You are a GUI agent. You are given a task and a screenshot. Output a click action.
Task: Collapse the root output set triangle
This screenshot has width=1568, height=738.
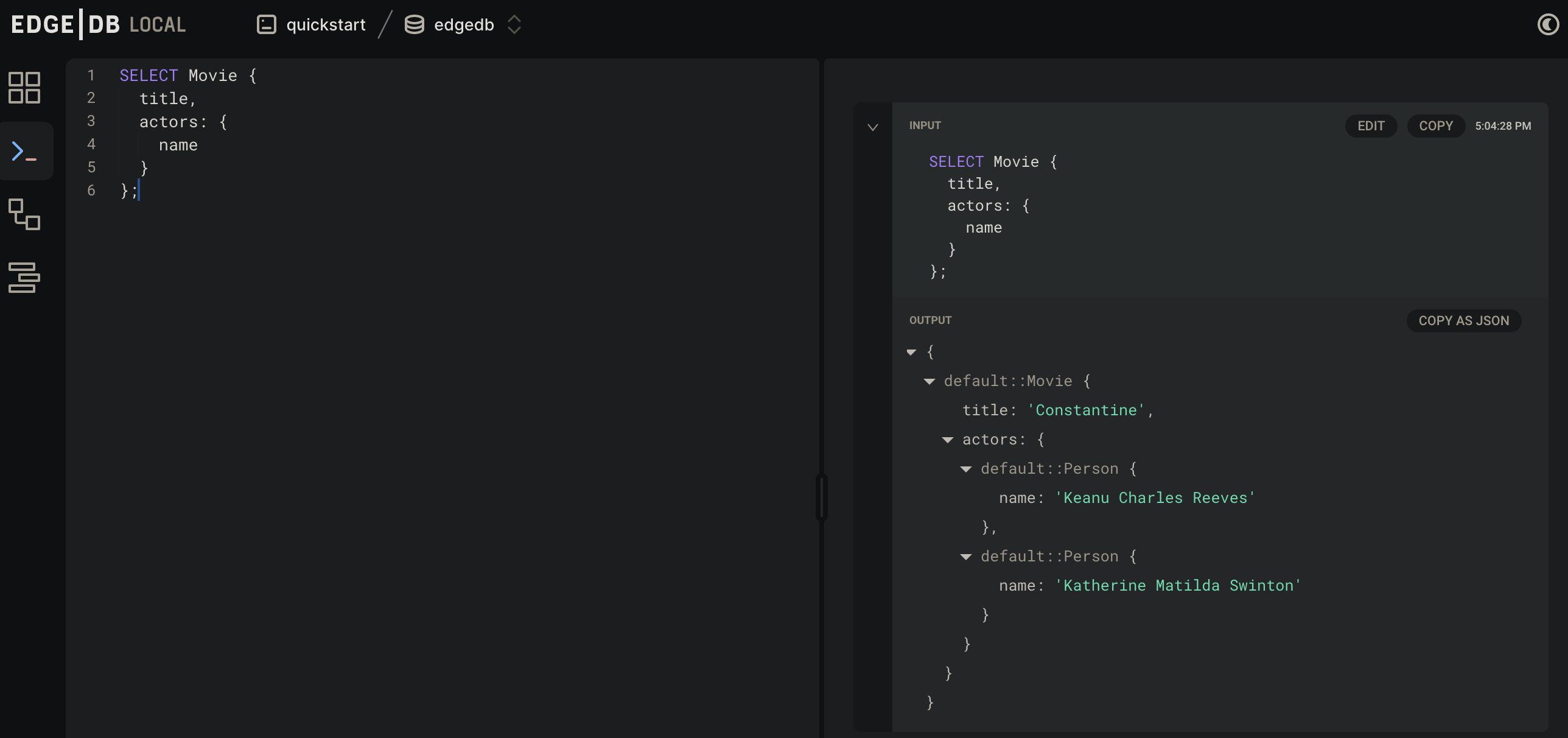tap(911, 352)
